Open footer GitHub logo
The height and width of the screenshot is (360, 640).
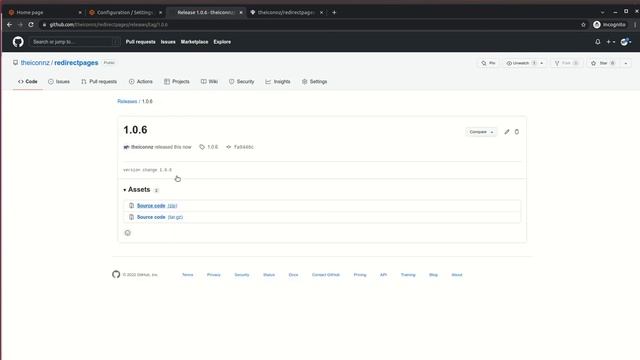116,274
